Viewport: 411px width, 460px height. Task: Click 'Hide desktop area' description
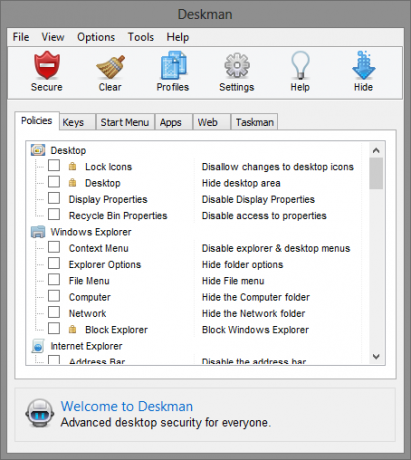coord(241,183)
